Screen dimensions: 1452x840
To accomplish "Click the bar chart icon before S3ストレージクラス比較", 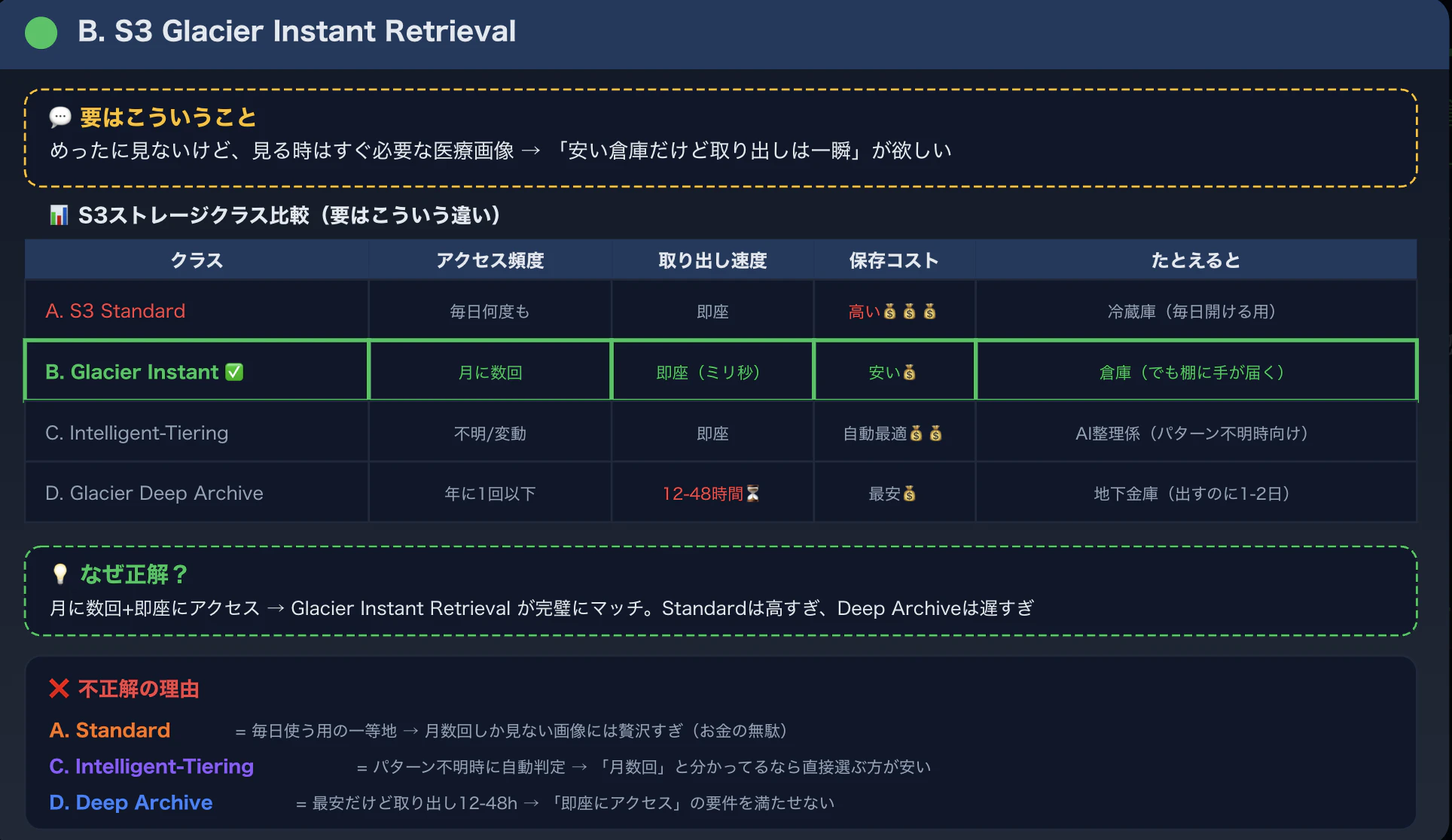I will 59,215.
